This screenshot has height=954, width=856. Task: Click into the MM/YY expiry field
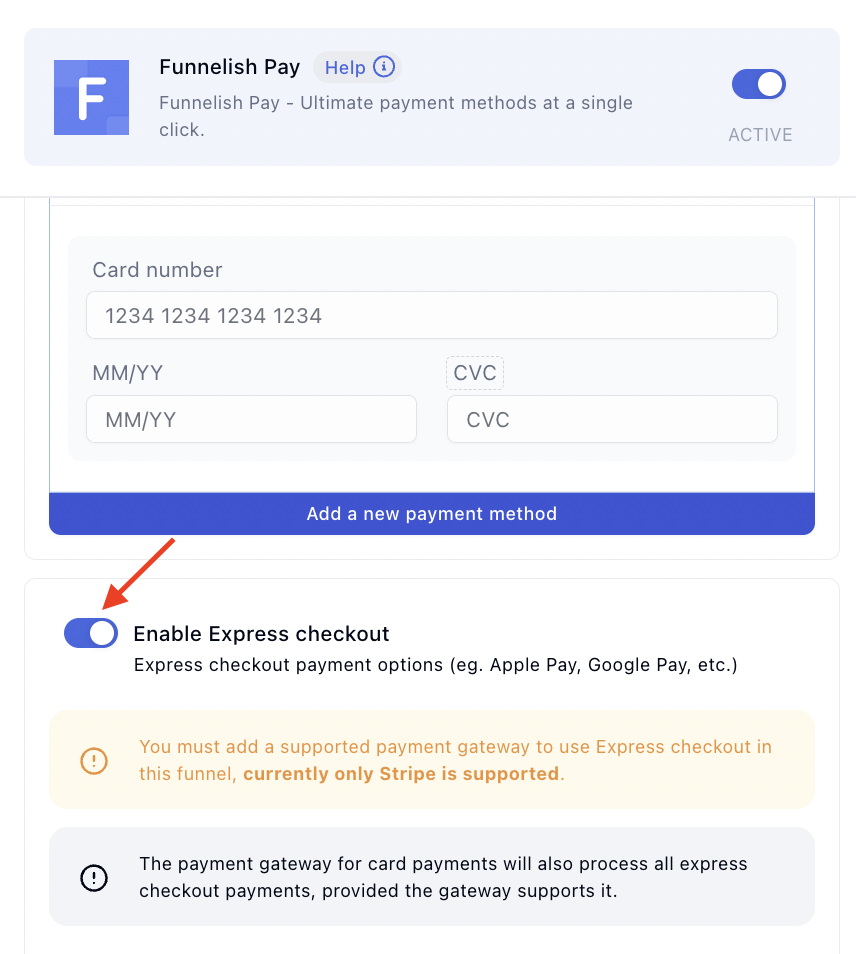pos(251,420)
